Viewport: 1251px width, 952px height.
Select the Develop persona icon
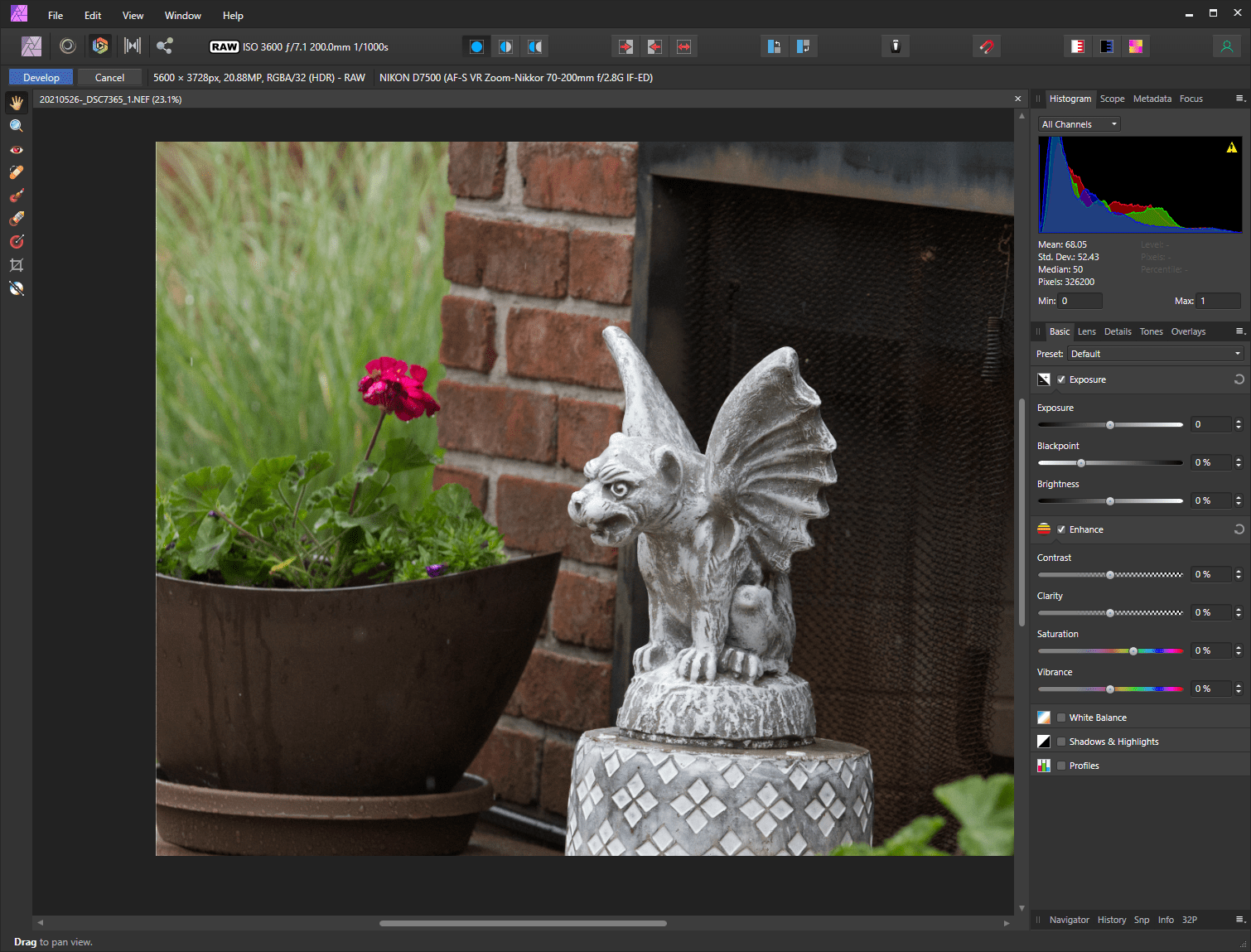click(100, 46)
